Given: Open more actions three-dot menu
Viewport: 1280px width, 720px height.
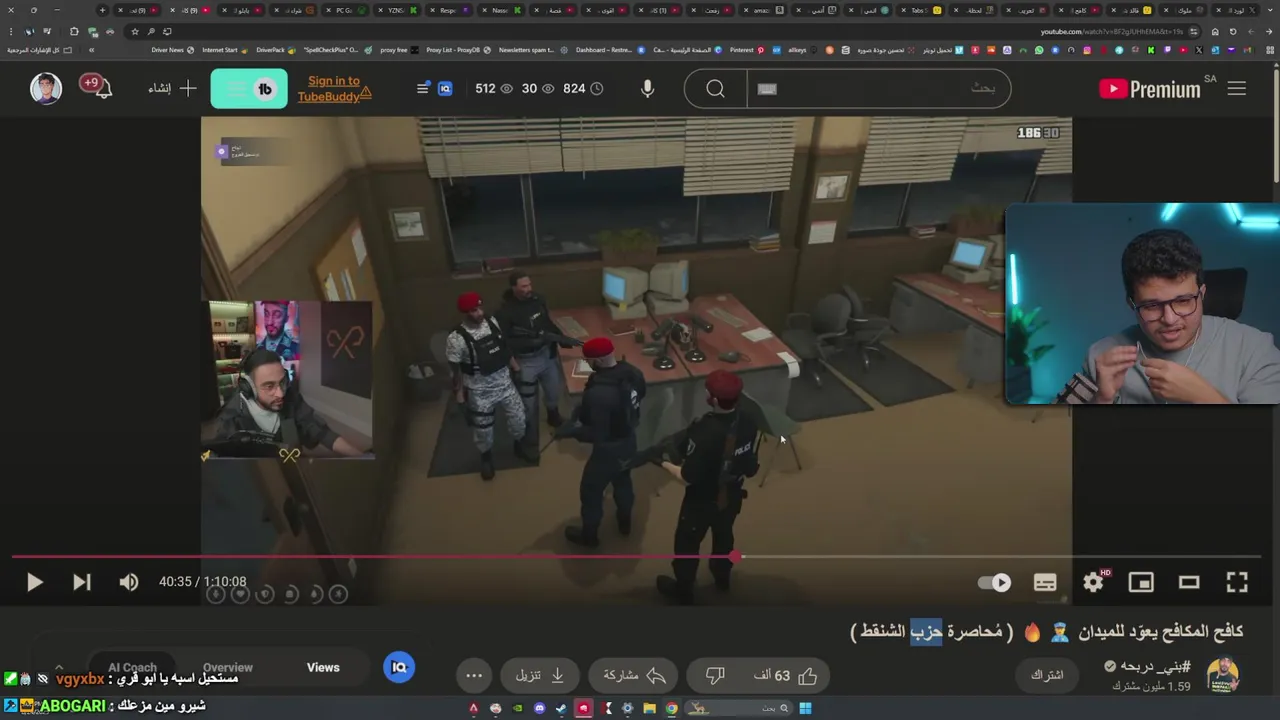Looking at the screenshot, I should pos(474,676).
